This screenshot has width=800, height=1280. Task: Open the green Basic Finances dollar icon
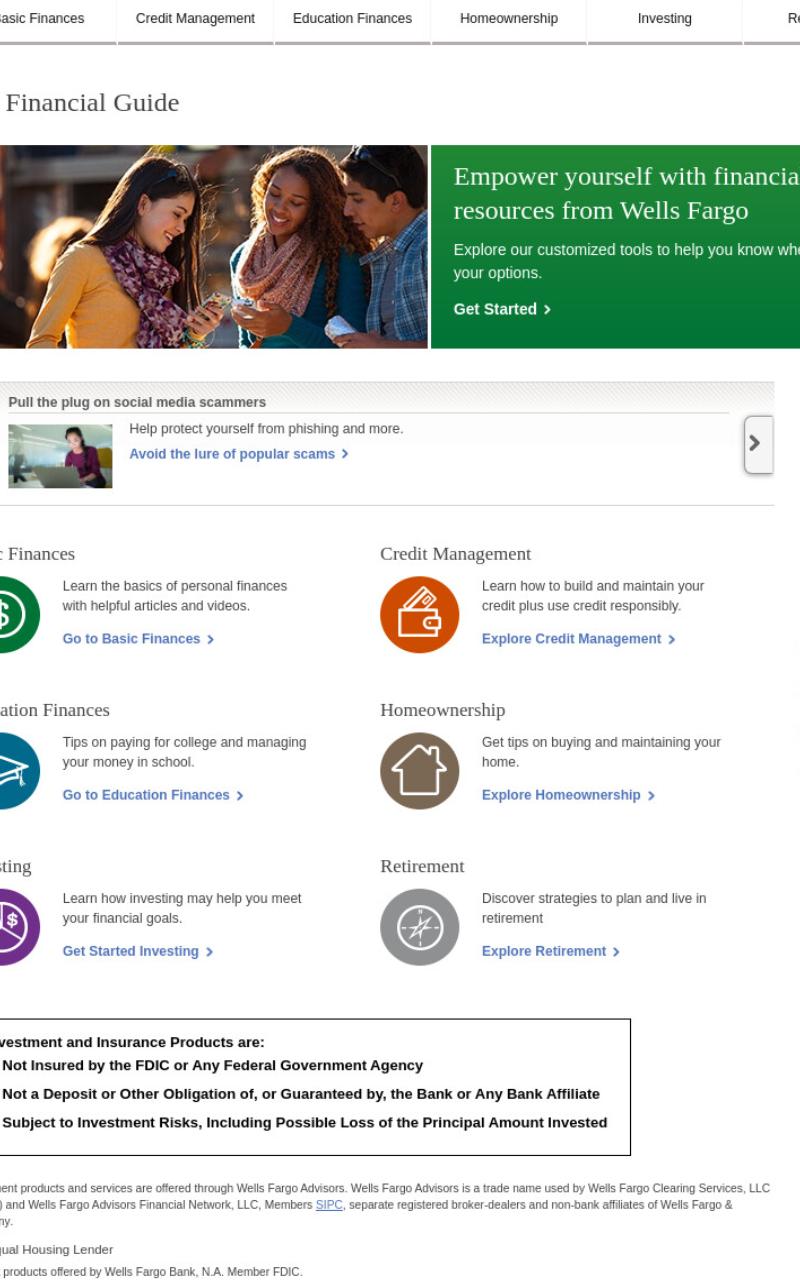[20, 615]
